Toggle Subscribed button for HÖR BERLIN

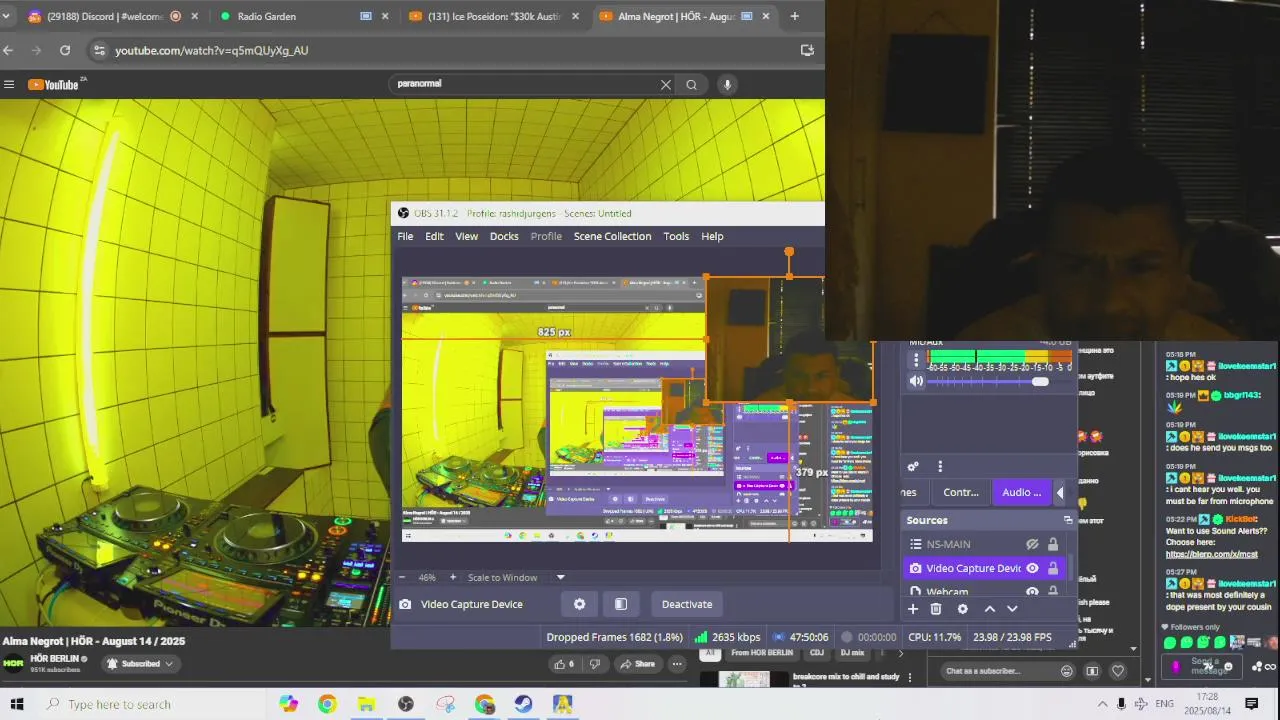[140, 663]
